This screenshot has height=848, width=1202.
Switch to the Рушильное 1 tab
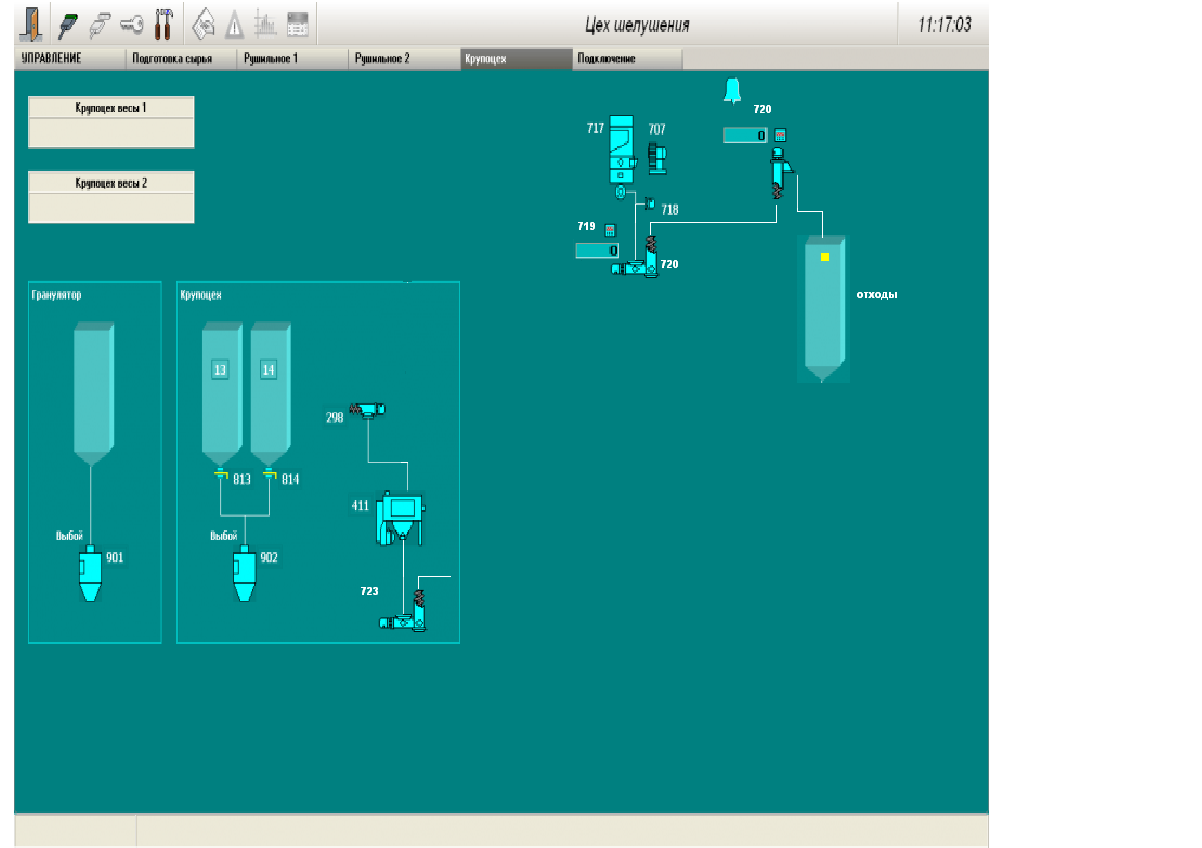[292, 59]
